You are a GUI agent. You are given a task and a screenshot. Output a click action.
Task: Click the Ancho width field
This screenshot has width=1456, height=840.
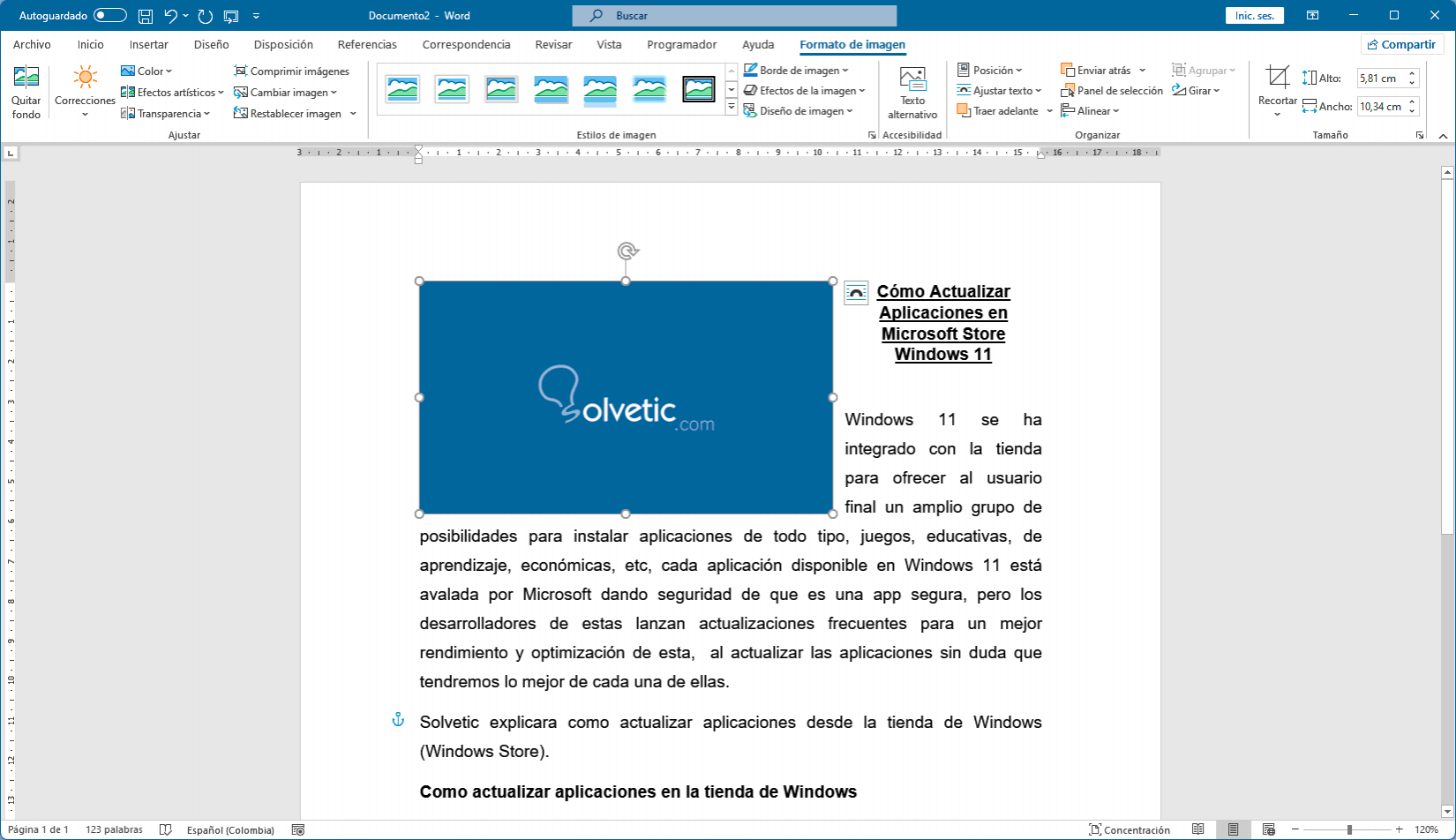pyautogui.click(x=1387, y=107)
